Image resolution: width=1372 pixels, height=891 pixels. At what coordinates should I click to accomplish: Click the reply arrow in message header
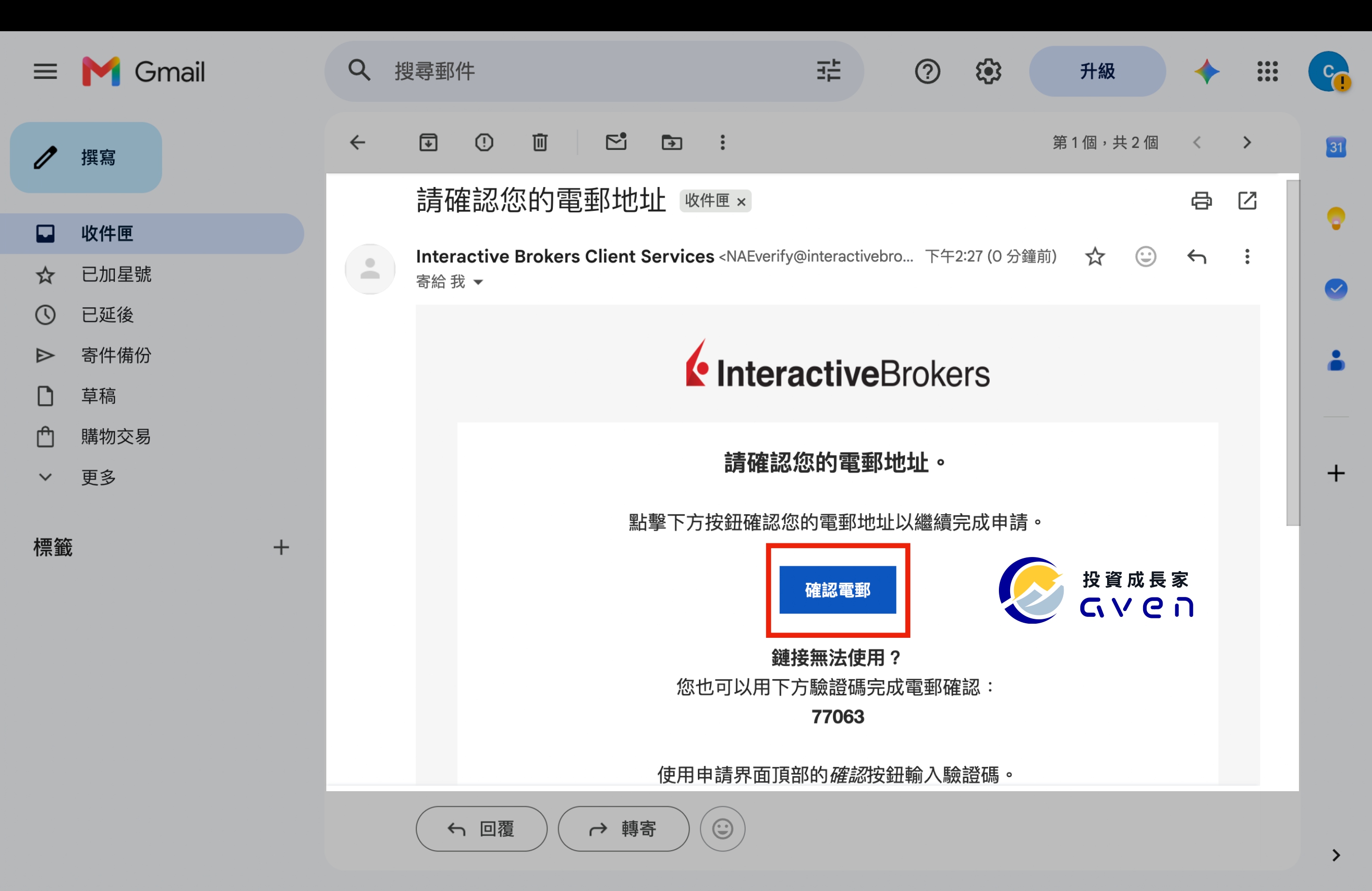(x=1196, y=257)
